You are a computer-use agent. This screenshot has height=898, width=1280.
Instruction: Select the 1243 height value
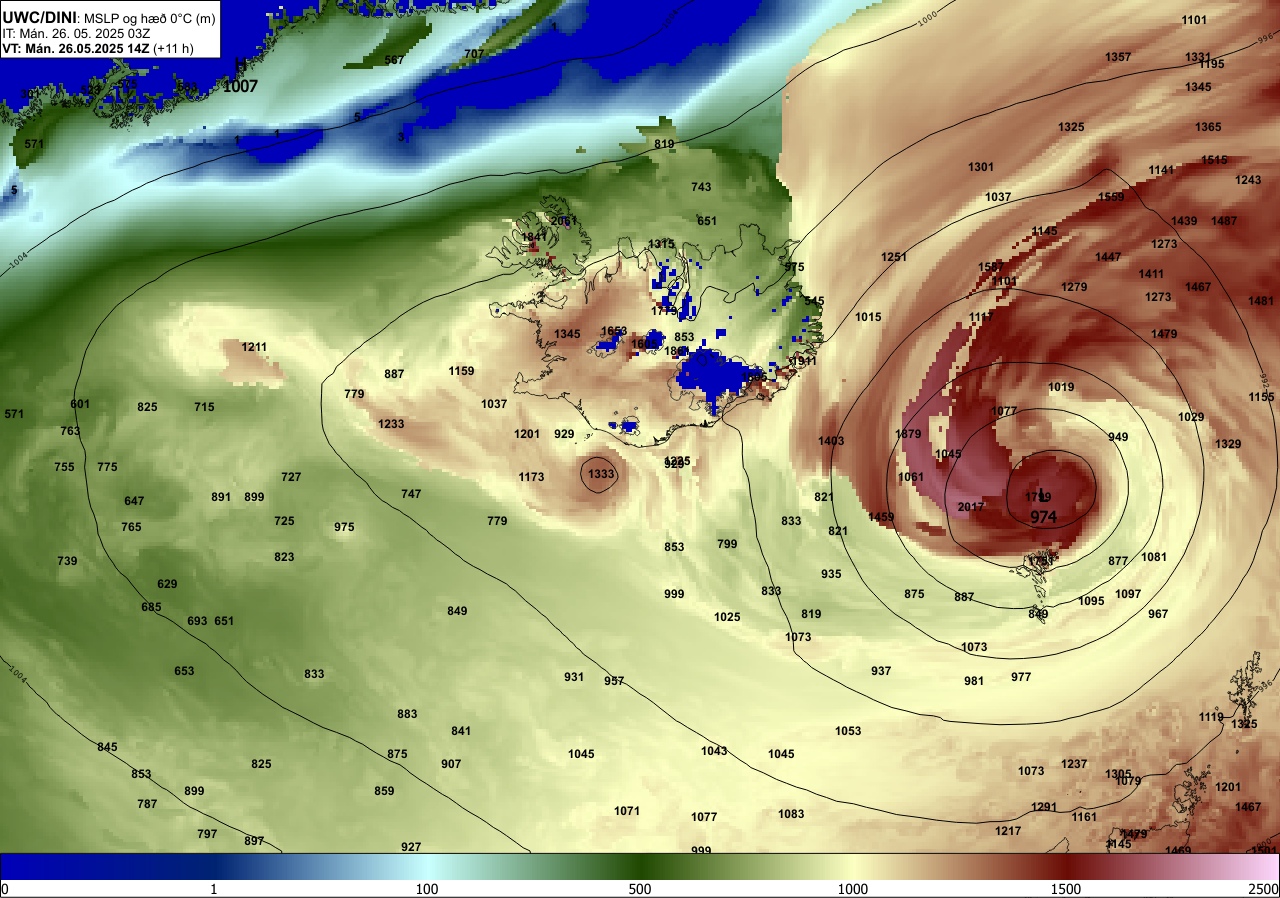1248,180
